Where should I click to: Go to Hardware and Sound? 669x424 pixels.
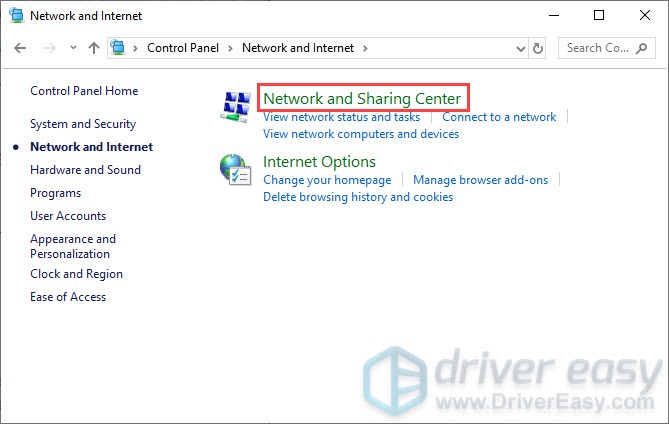pos(85,170)
